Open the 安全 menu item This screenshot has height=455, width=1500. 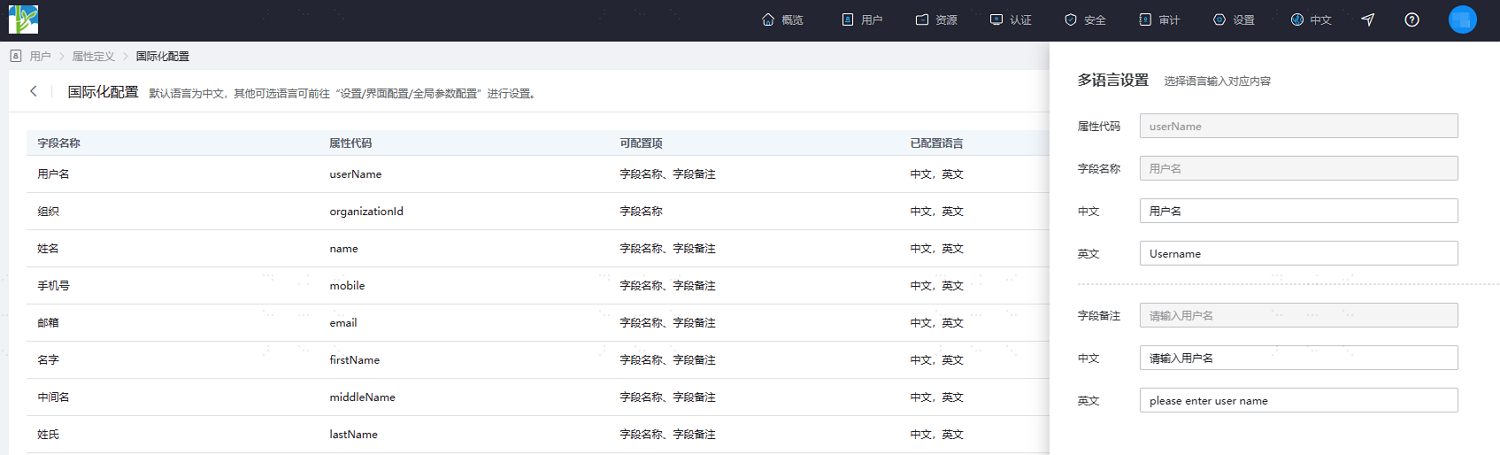[x=1085, y=20]
